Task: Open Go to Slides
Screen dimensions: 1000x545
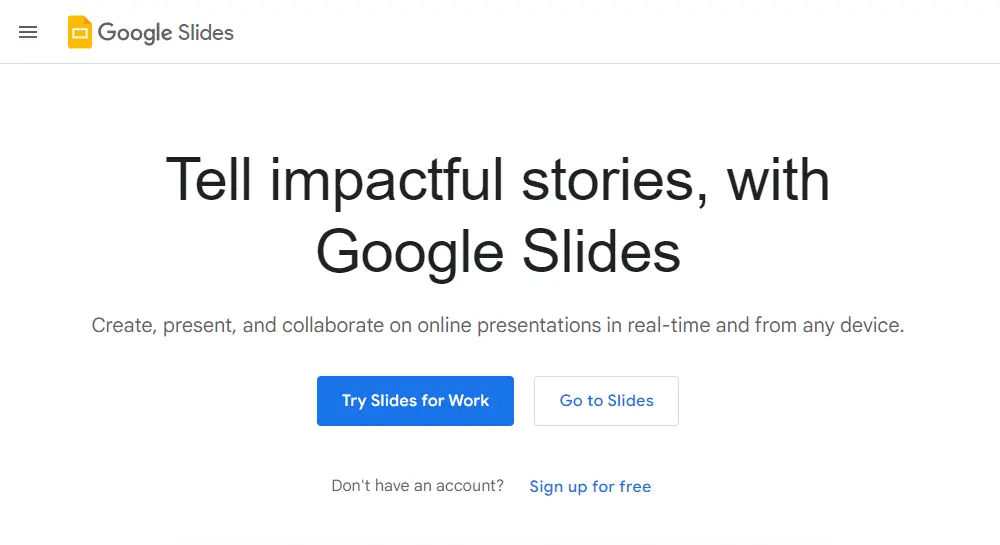Action: coord(606,401)
